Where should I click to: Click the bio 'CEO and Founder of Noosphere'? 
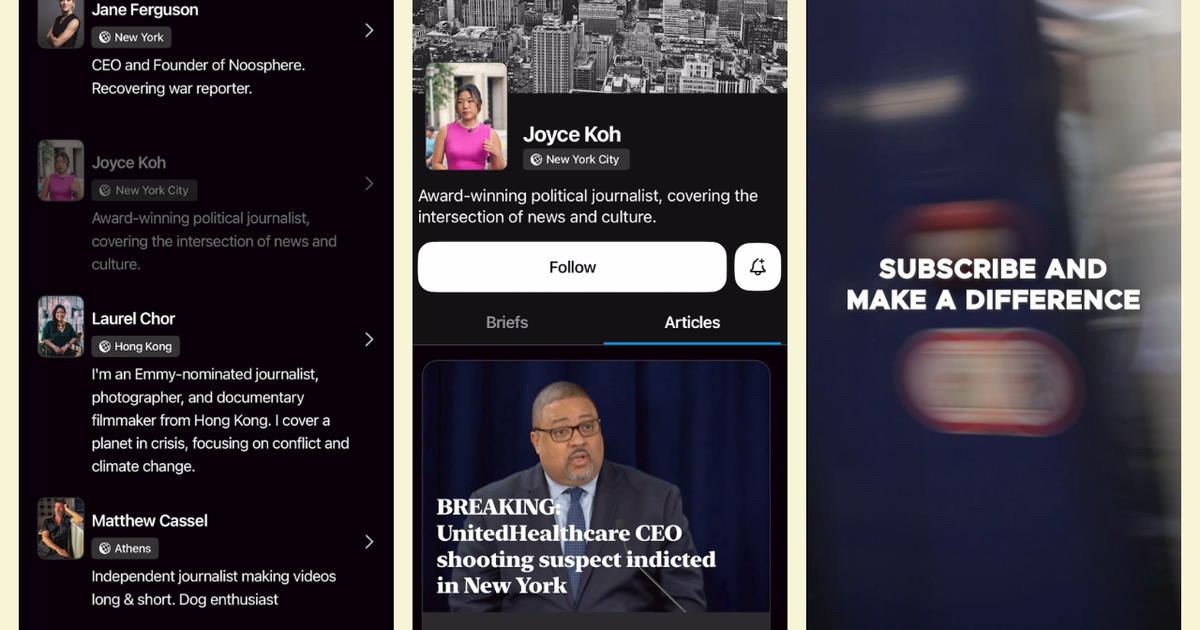point(198,77)
